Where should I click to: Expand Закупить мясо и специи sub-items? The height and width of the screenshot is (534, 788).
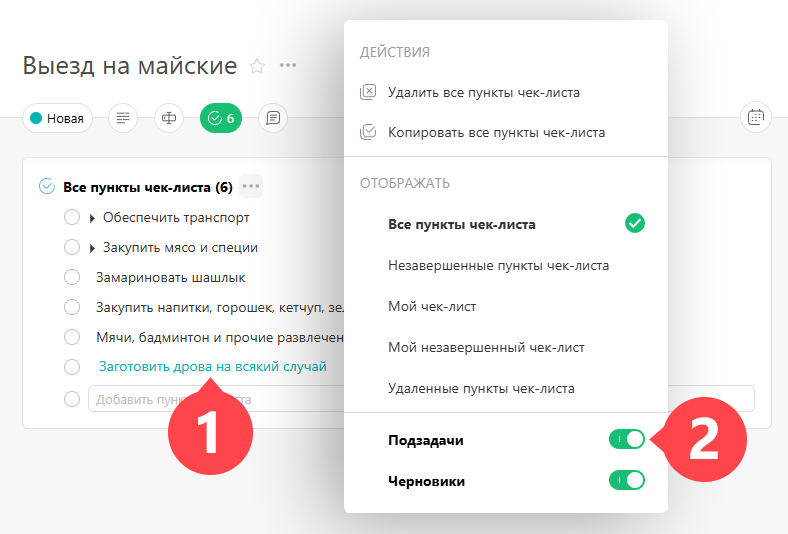click(92, 248)
